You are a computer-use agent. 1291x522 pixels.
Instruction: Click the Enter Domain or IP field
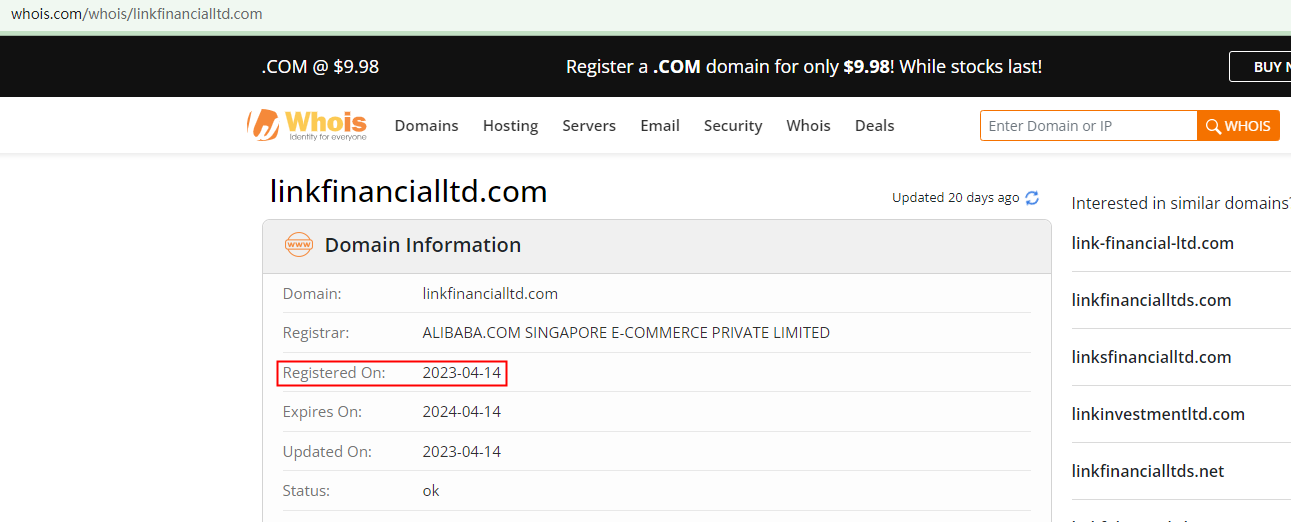point(1088,126)
